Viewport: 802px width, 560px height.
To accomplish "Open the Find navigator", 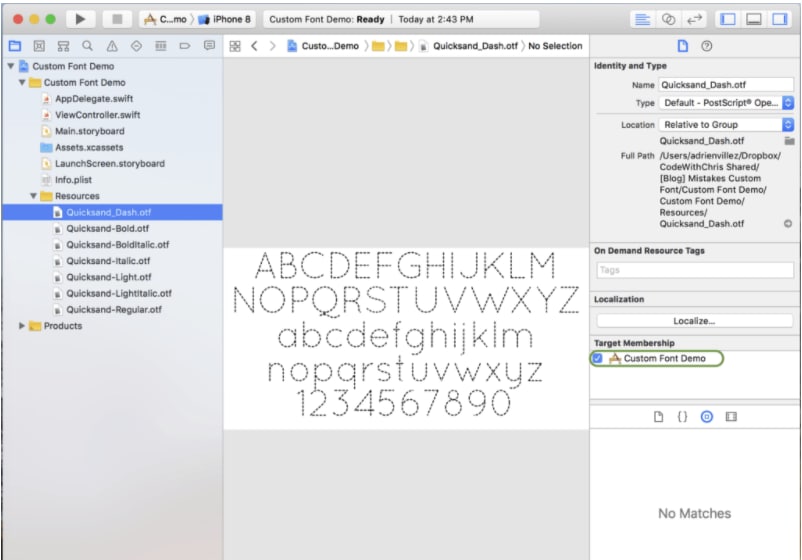I will point(87,46).
